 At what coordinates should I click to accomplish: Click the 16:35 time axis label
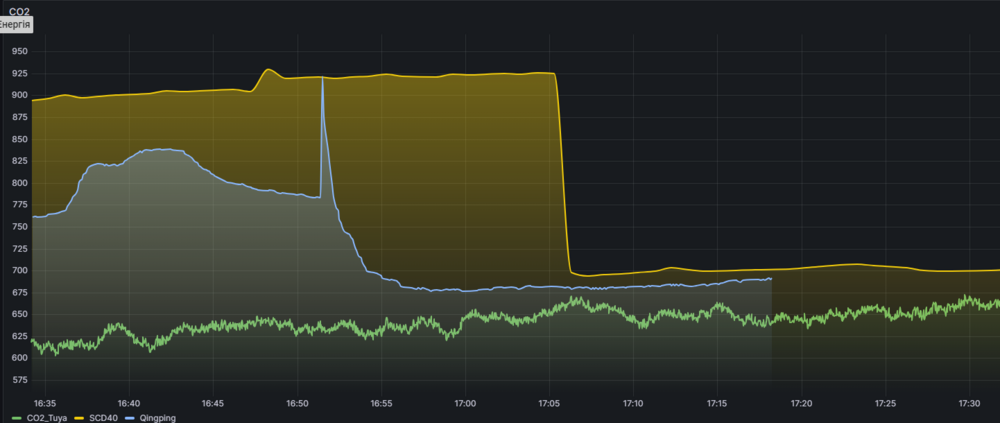click(45, 404)
